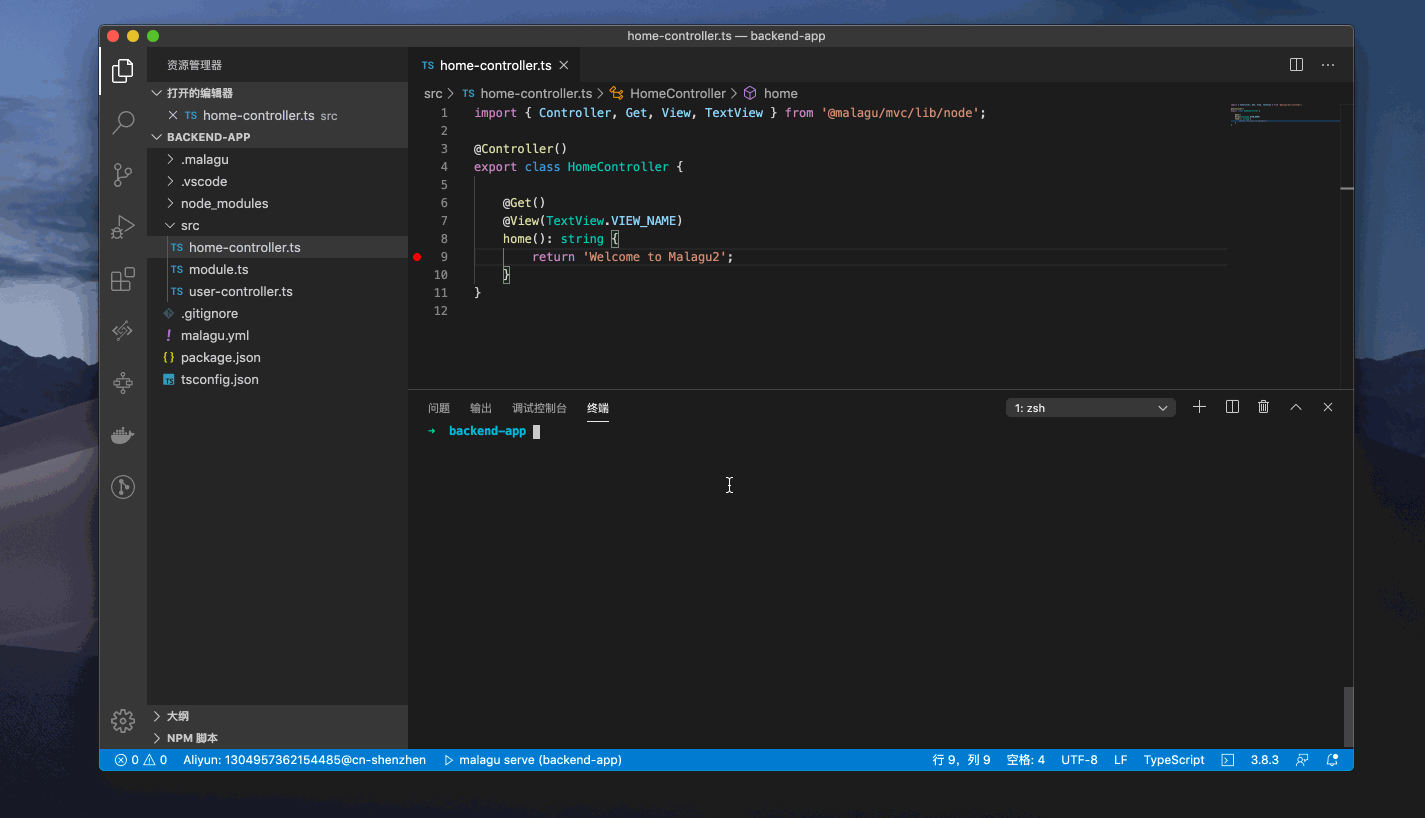Click the notifications bell in status bar
Screen dimensions: 1425x818
click(x=1332, y=760)
